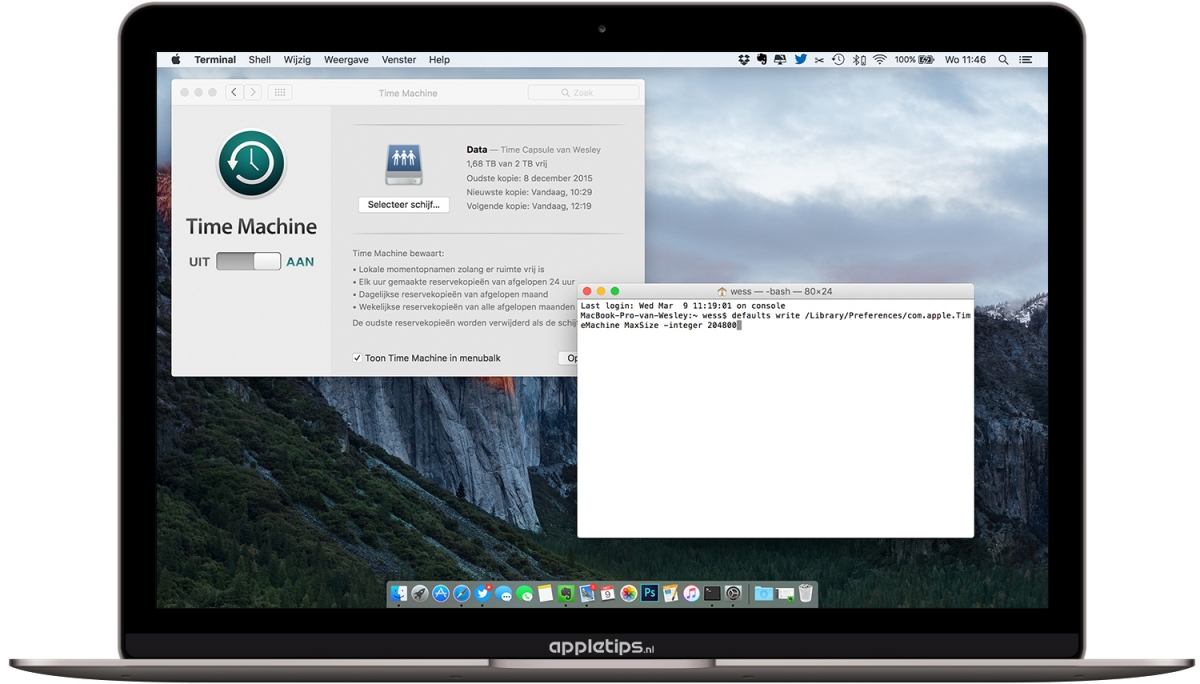1200x684 pixels.
Task: Open Photos from the Dock
Action: 629,593
